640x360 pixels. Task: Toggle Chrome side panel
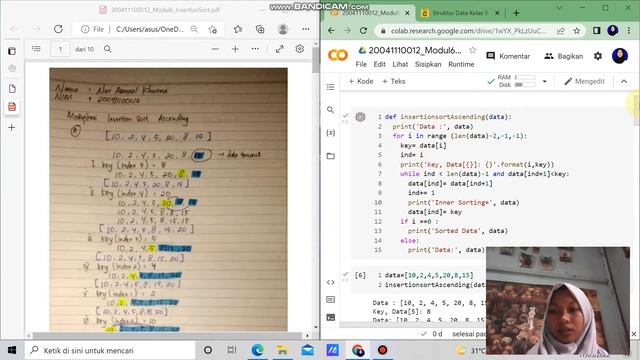coord(596,31)
